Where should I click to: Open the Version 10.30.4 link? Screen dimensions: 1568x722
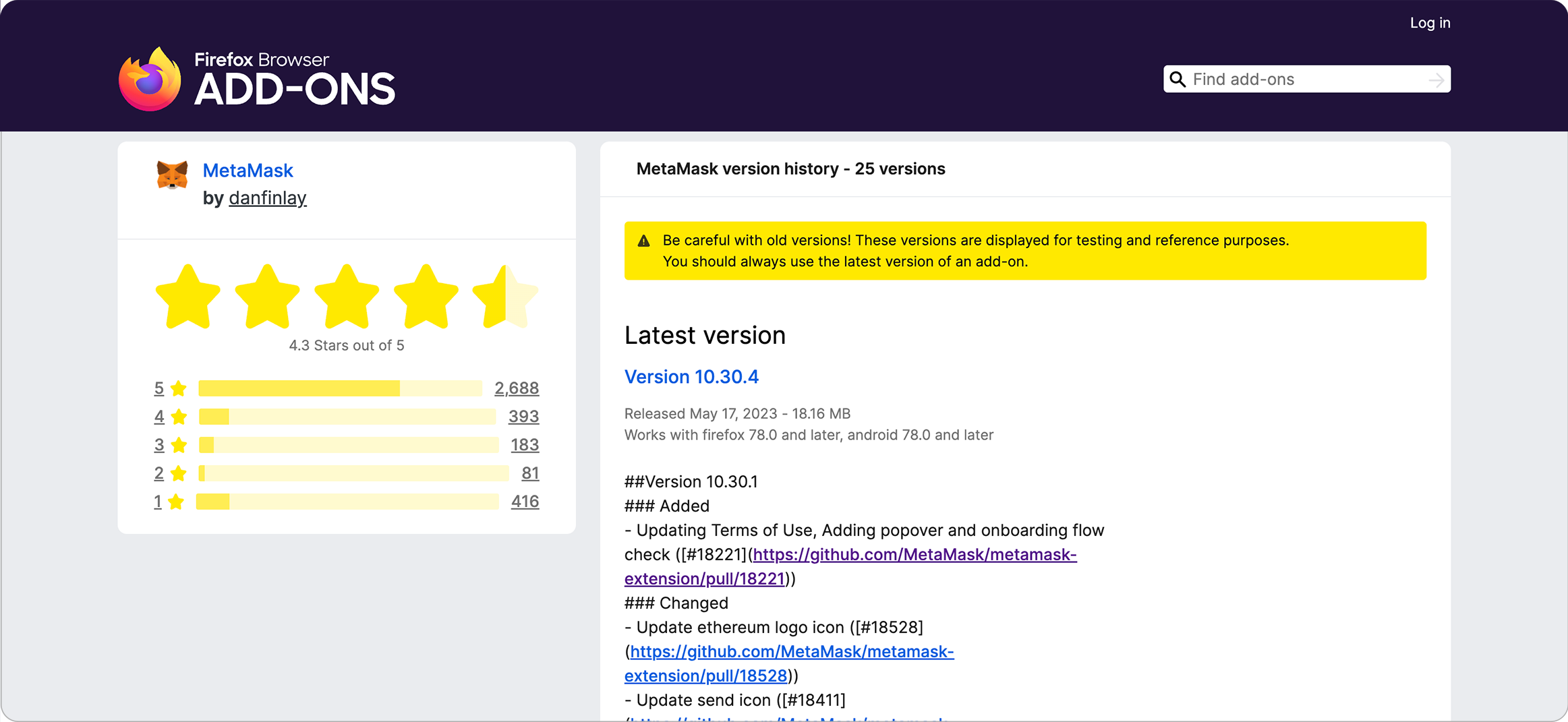pyautogui.click(x=691, y=377)
